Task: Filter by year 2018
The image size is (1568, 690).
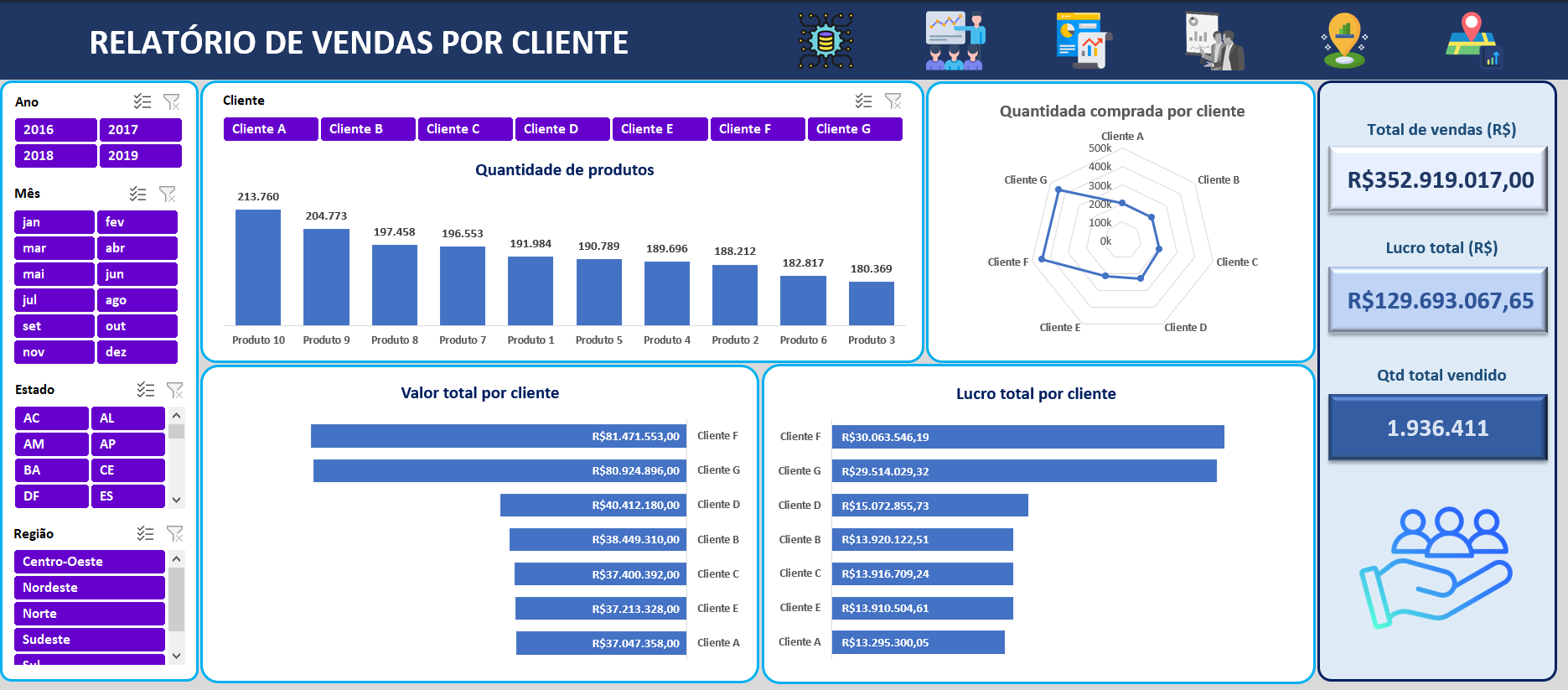Action: click(55, 156)
